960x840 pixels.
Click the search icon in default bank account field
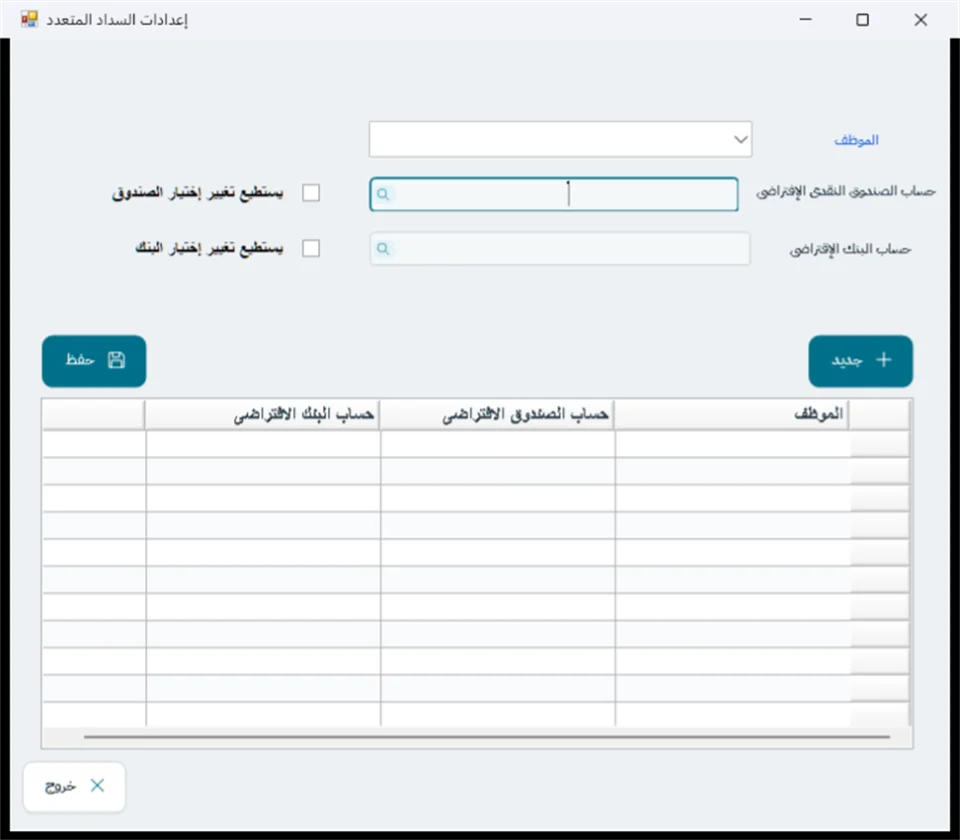point(383,249)
